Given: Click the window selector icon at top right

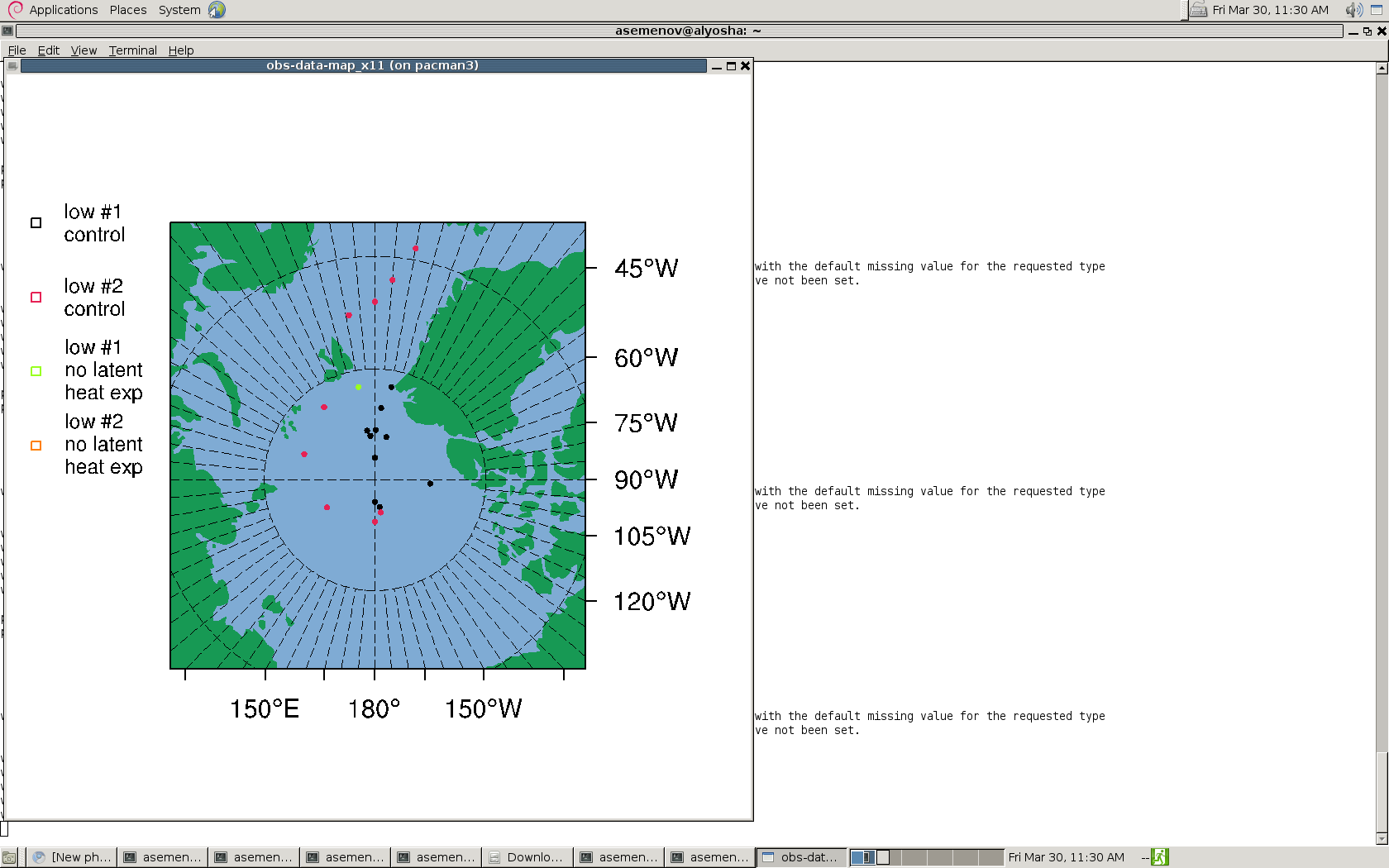Looking at the screenshot, I should pyautogui.click(x=1377, y=10).
